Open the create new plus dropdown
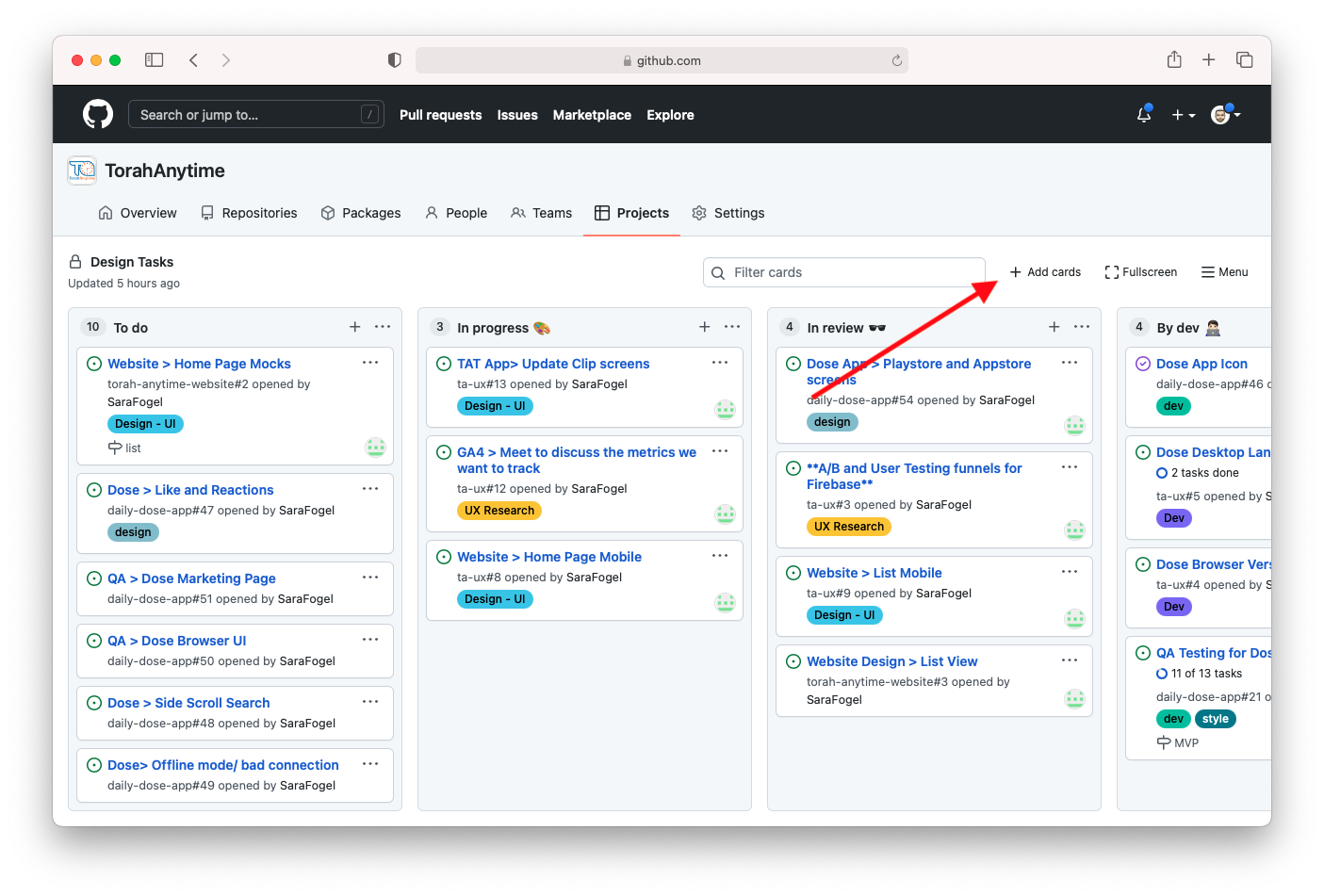 point(1184,115)
